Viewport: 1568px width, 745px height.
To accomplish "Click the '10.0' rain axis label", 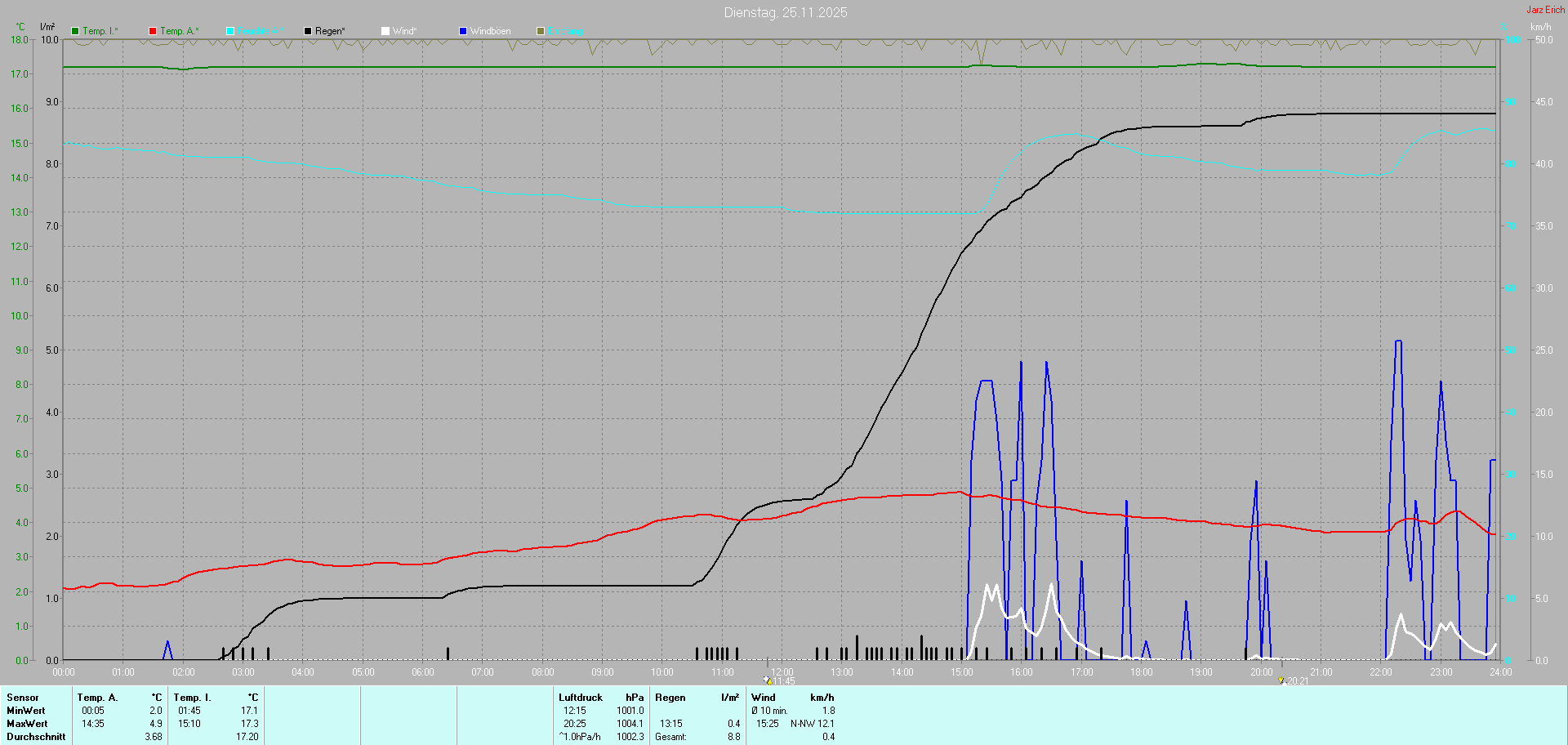I will coord(50,40).
